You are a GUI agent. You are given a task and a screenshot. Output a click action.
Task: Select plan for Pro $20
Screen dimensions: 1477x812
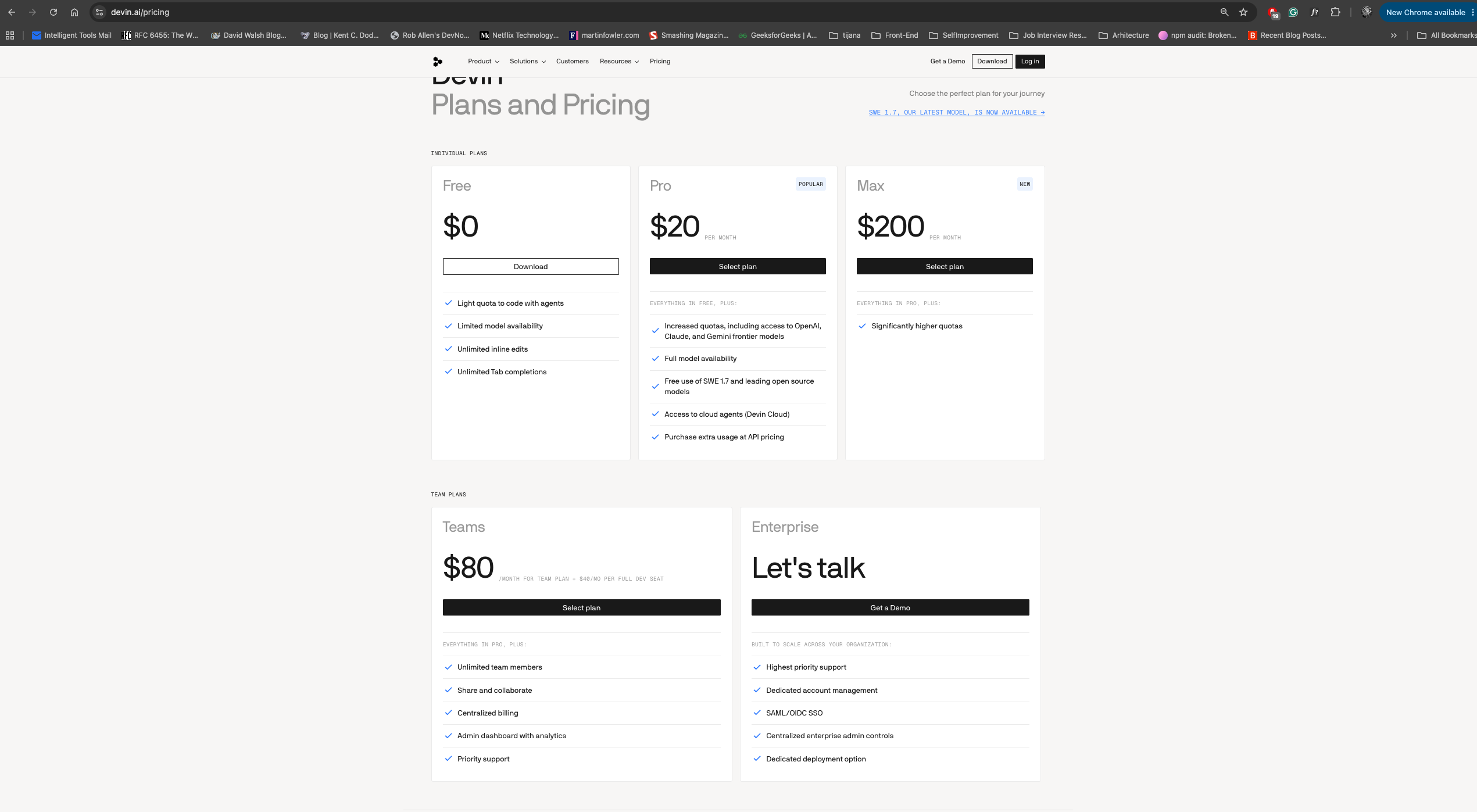[x=738, y=267]
